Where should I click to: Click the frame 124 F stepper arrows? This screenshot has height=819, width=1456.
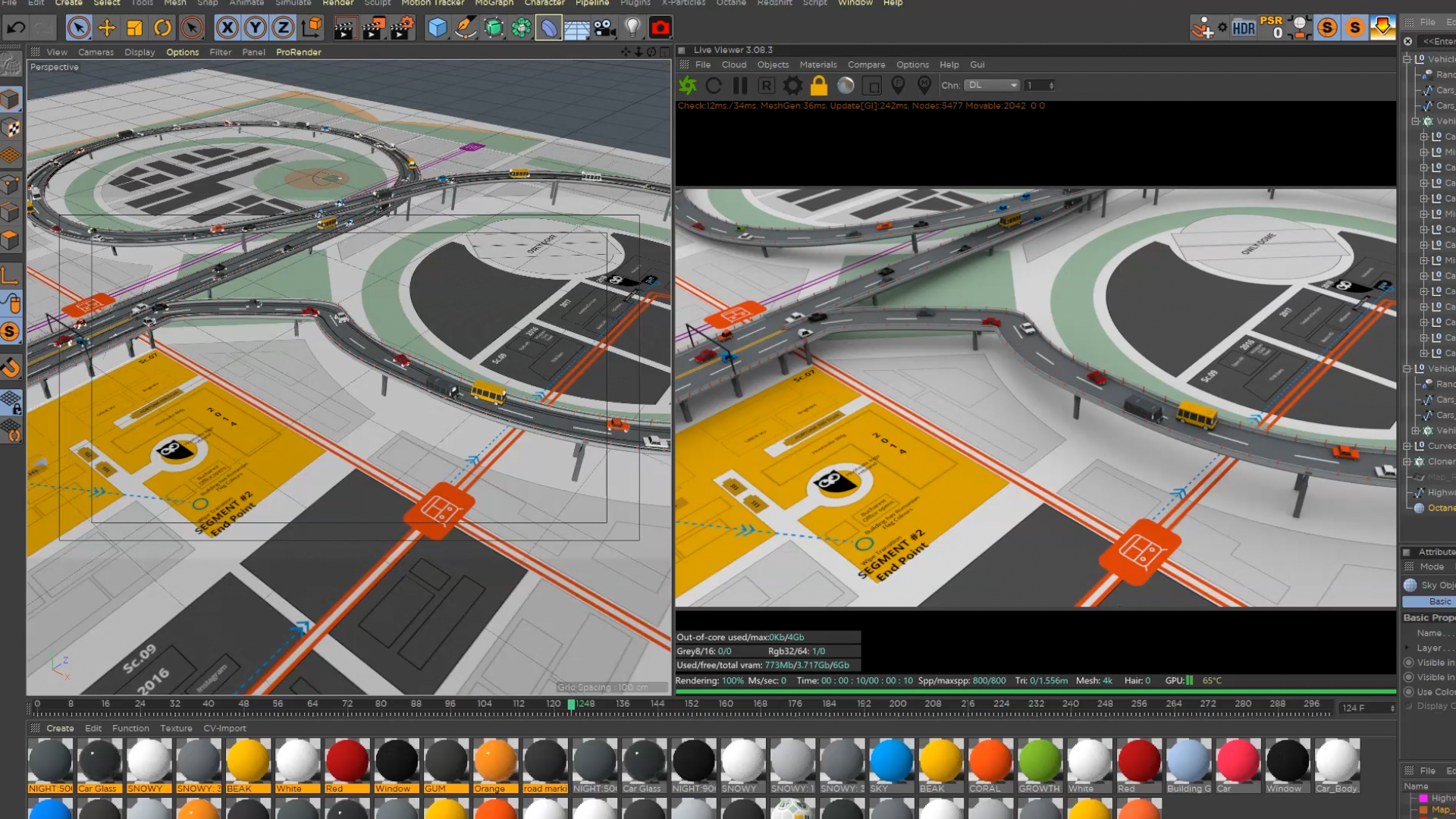coord(1392,708)
